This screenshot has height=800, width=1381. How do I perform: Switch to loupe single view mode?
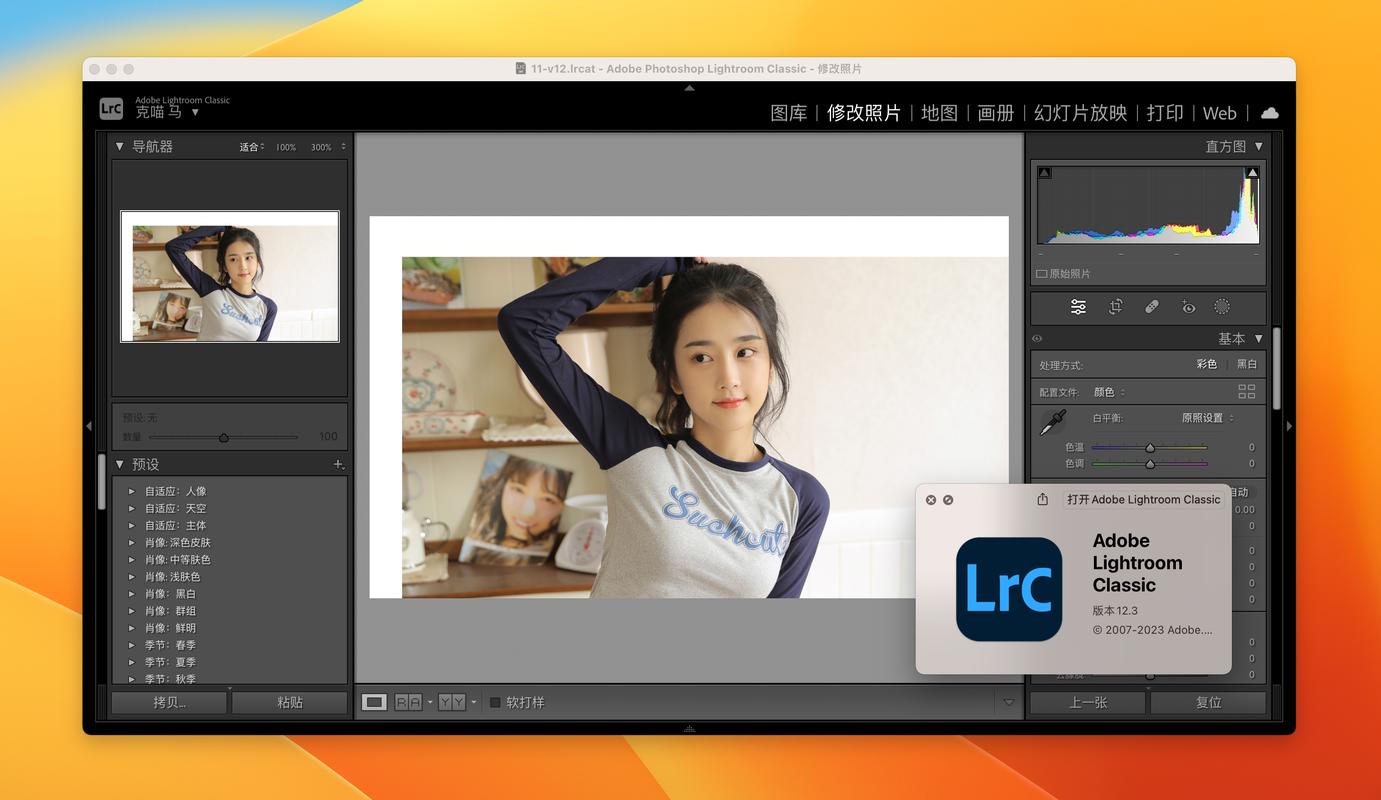click(x=374, y=702)
